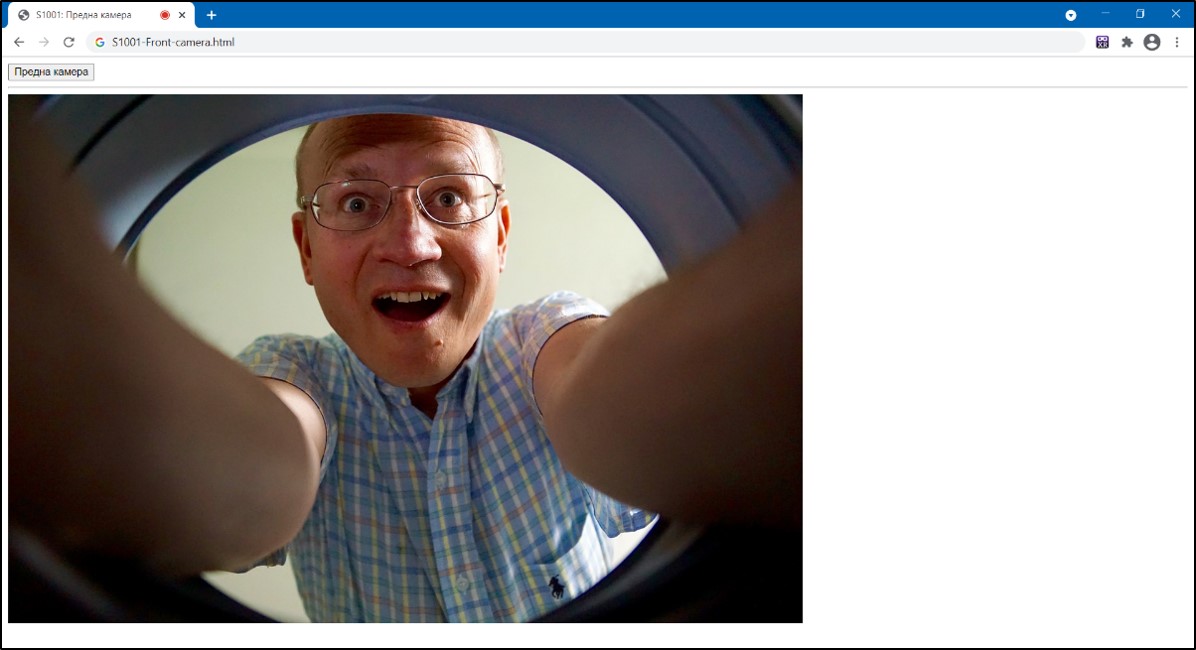Close the Chrome window

(1175, 14)
